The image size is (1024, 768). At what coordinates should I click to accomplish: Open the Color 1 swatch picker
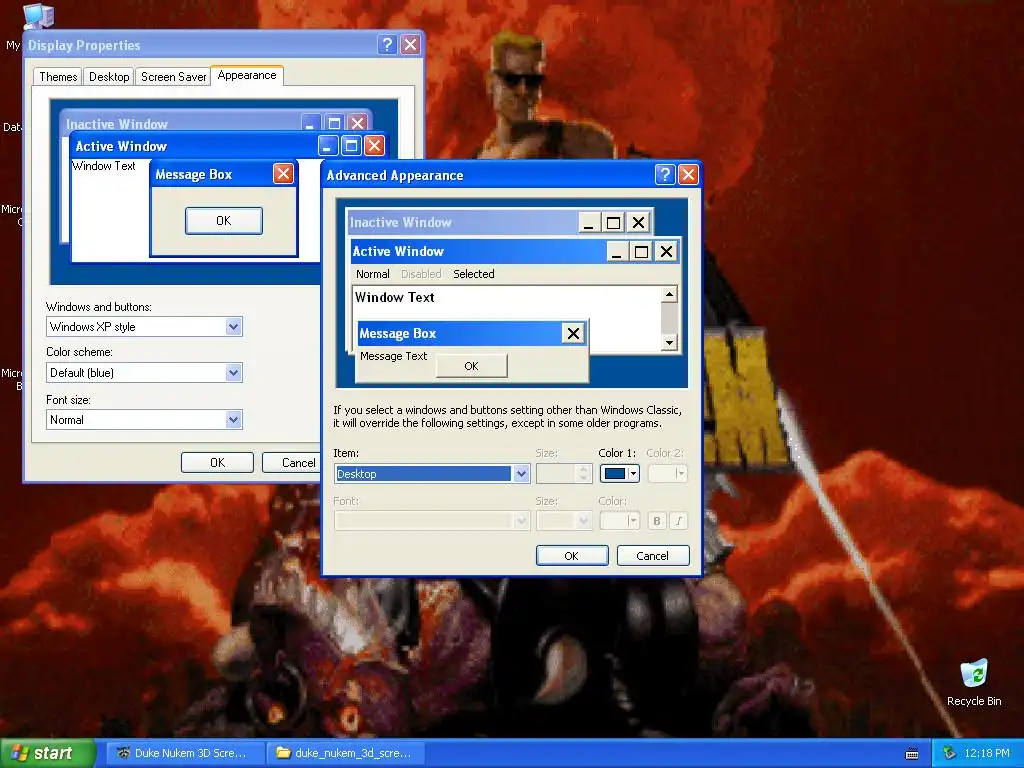click(x=619, y=473)
